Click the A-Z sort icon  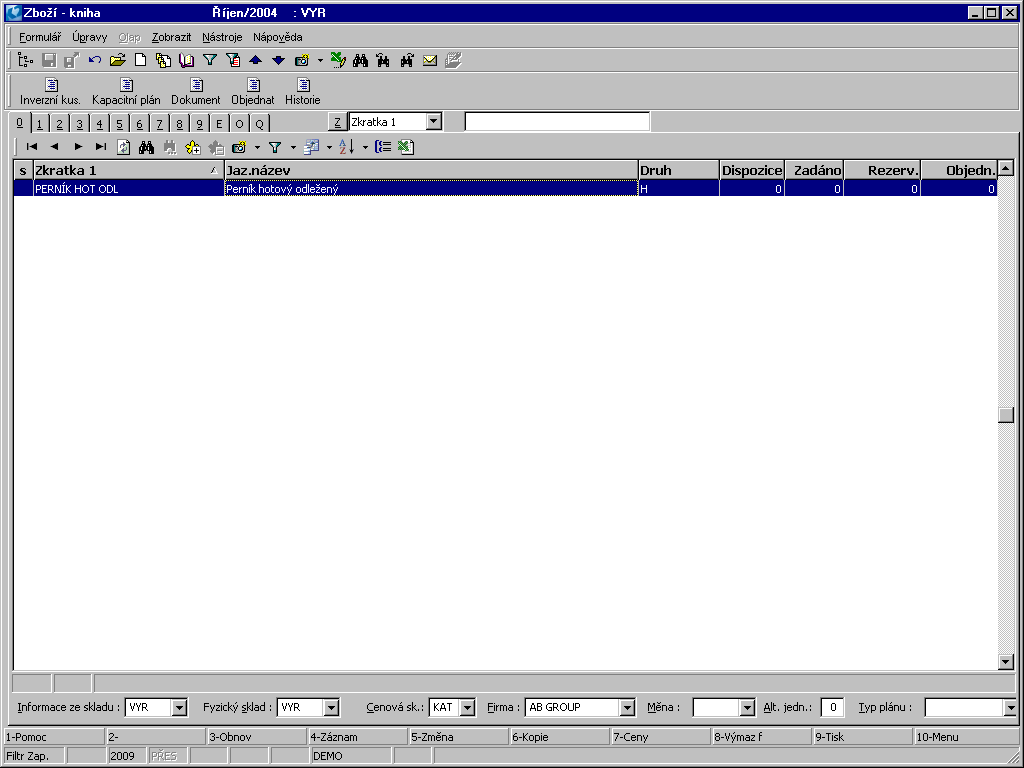(x=347, y=147)
